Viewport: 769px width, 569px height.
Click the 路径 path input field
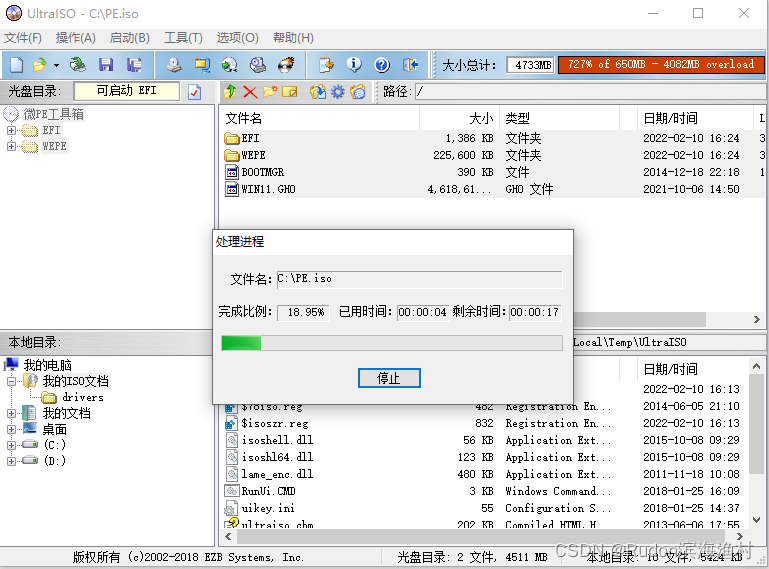pos(590,92)
